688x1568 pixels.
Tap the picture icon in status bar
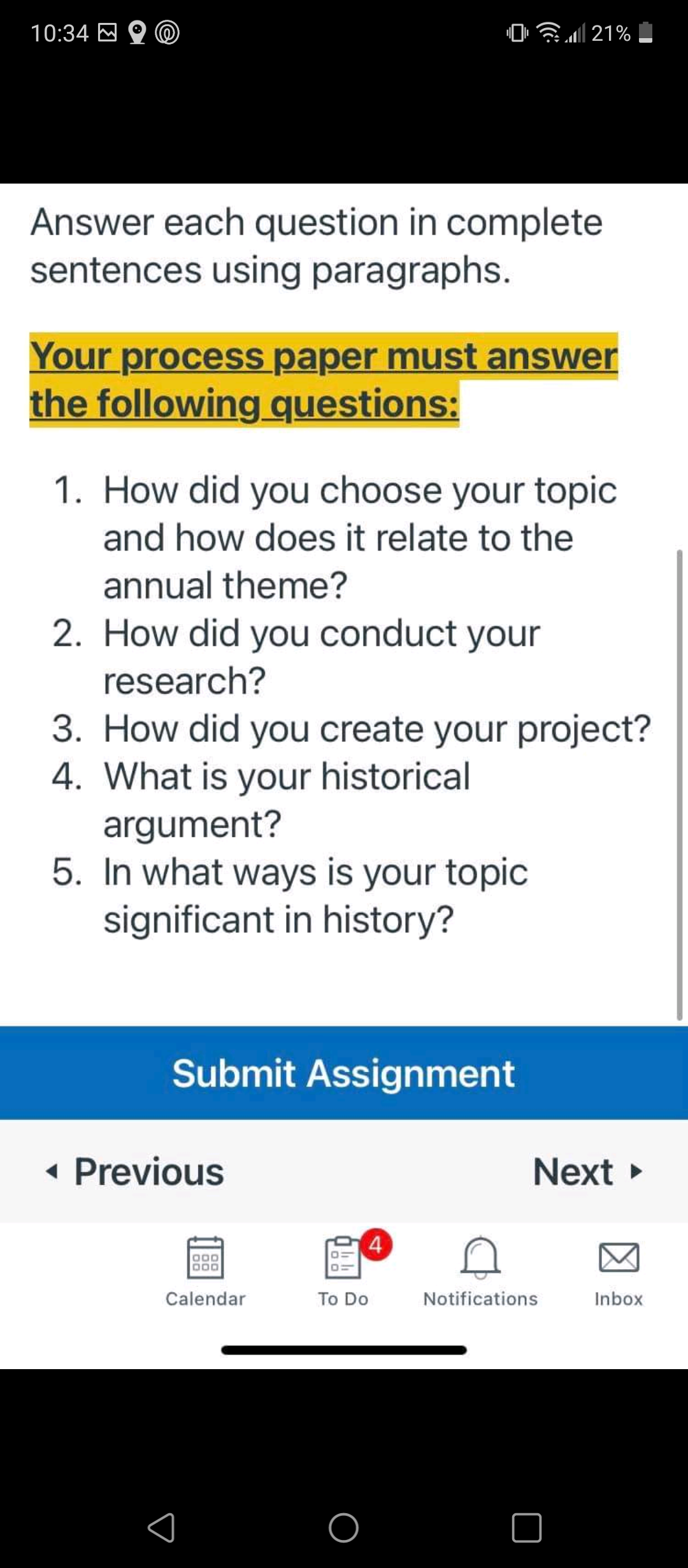[107, 32]
